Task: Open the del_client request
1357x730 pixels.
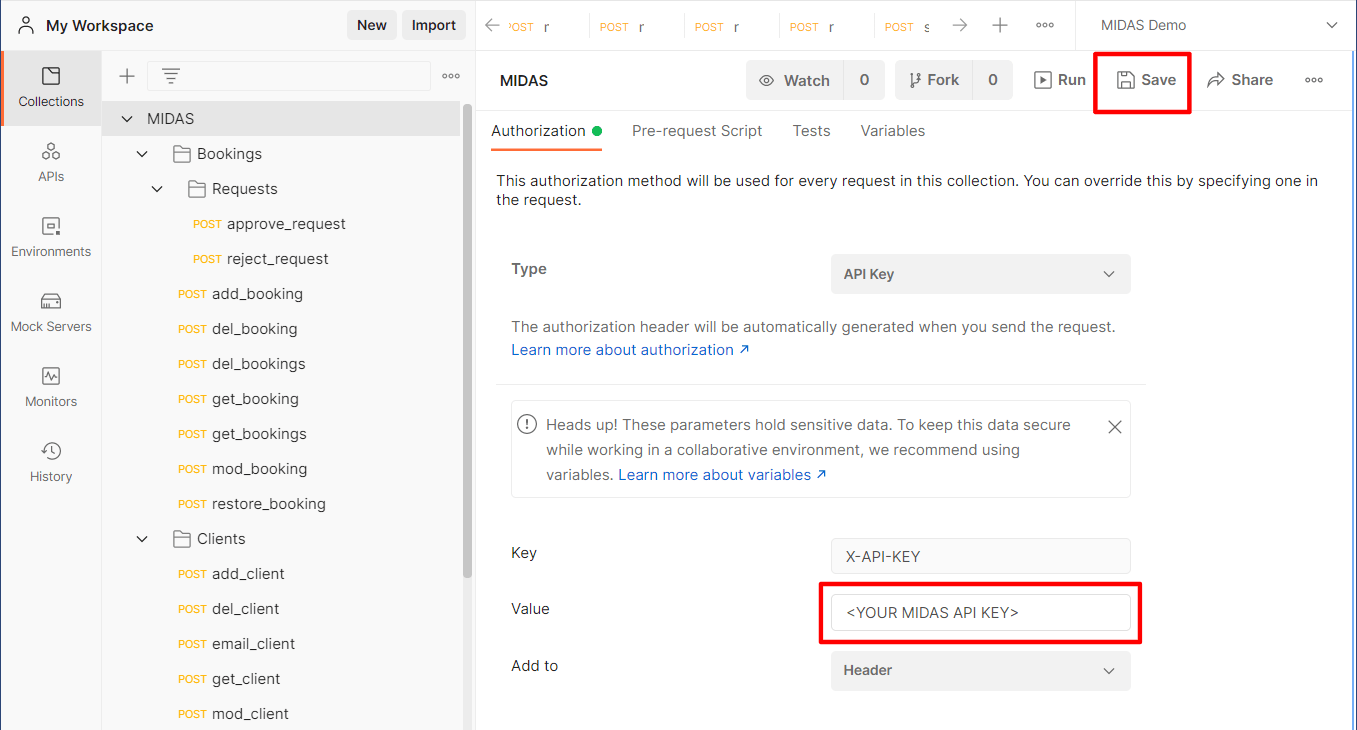Action: pyautogui.click(x=229, y=609)
